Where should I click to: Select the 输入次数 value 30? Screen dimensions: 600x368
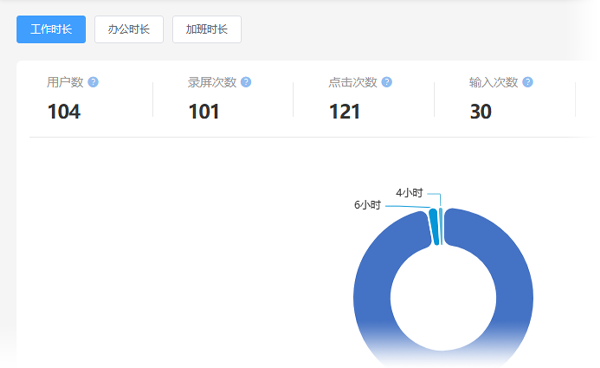point(481,112)
